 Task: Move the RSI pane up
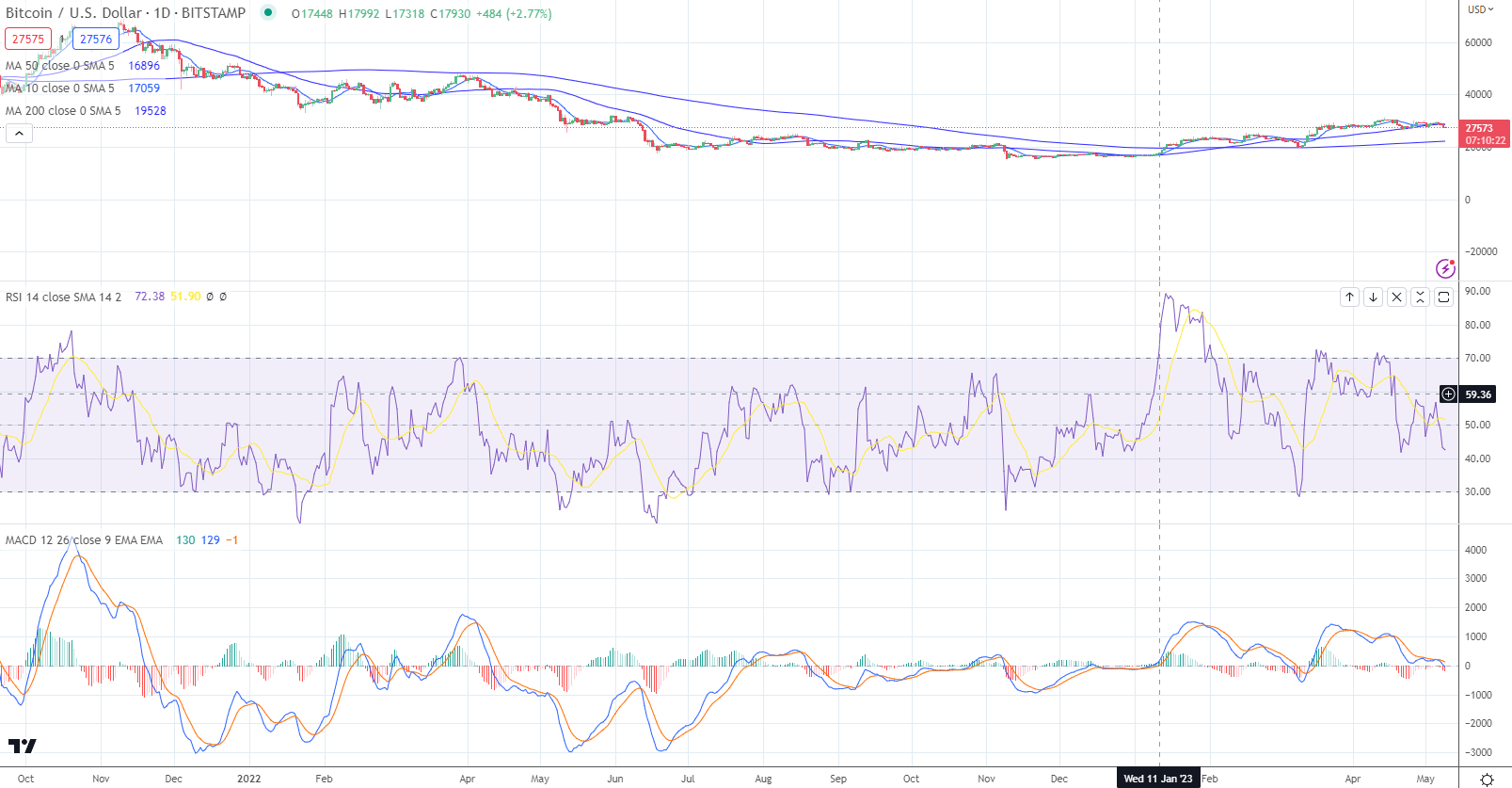pyautogui.click(x=1349, y=297)
